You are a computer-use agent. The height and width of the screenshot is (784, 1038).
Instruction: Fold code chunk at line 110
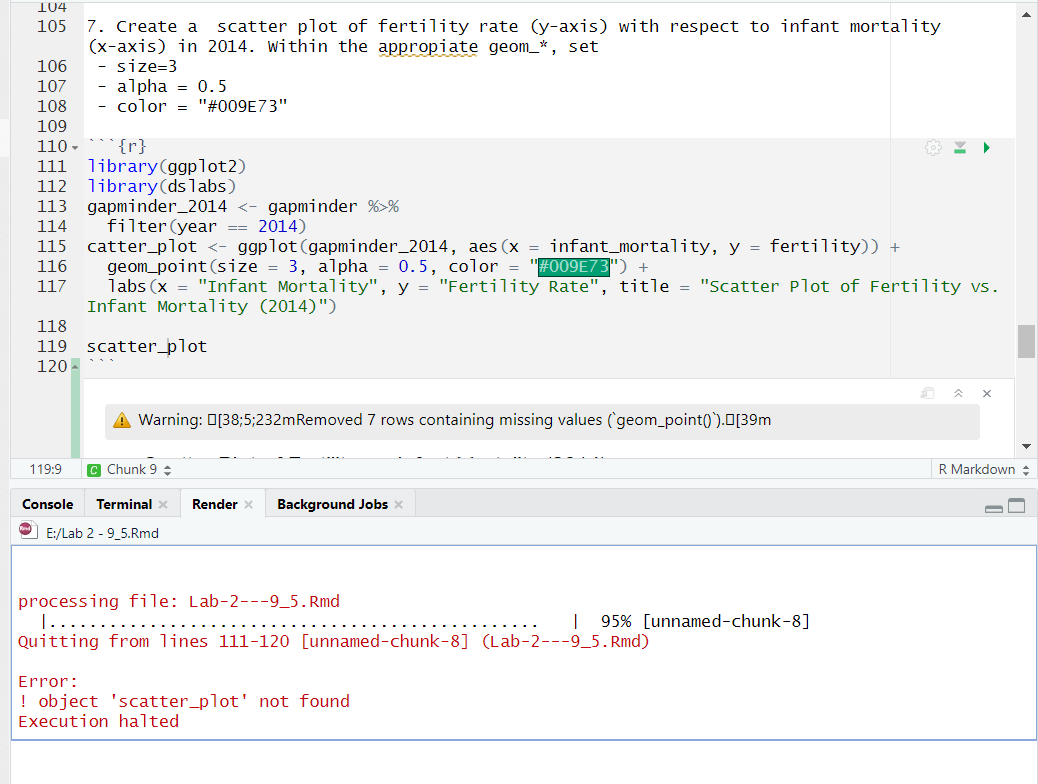pos(75,148)
